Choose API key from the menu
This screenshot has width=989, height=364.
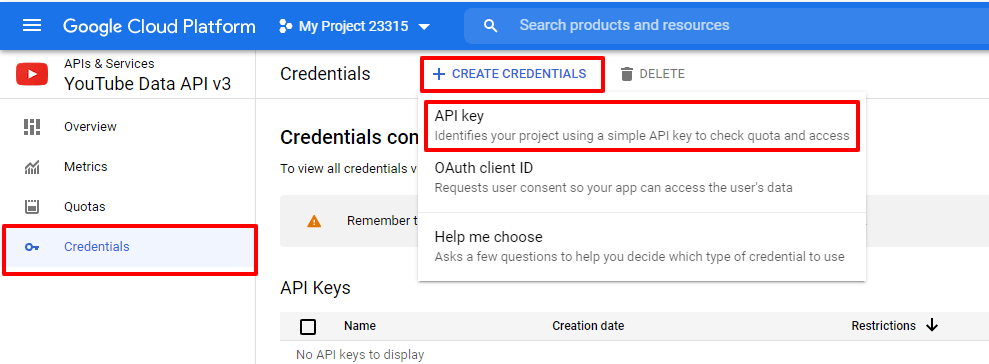tap(641, 126)
